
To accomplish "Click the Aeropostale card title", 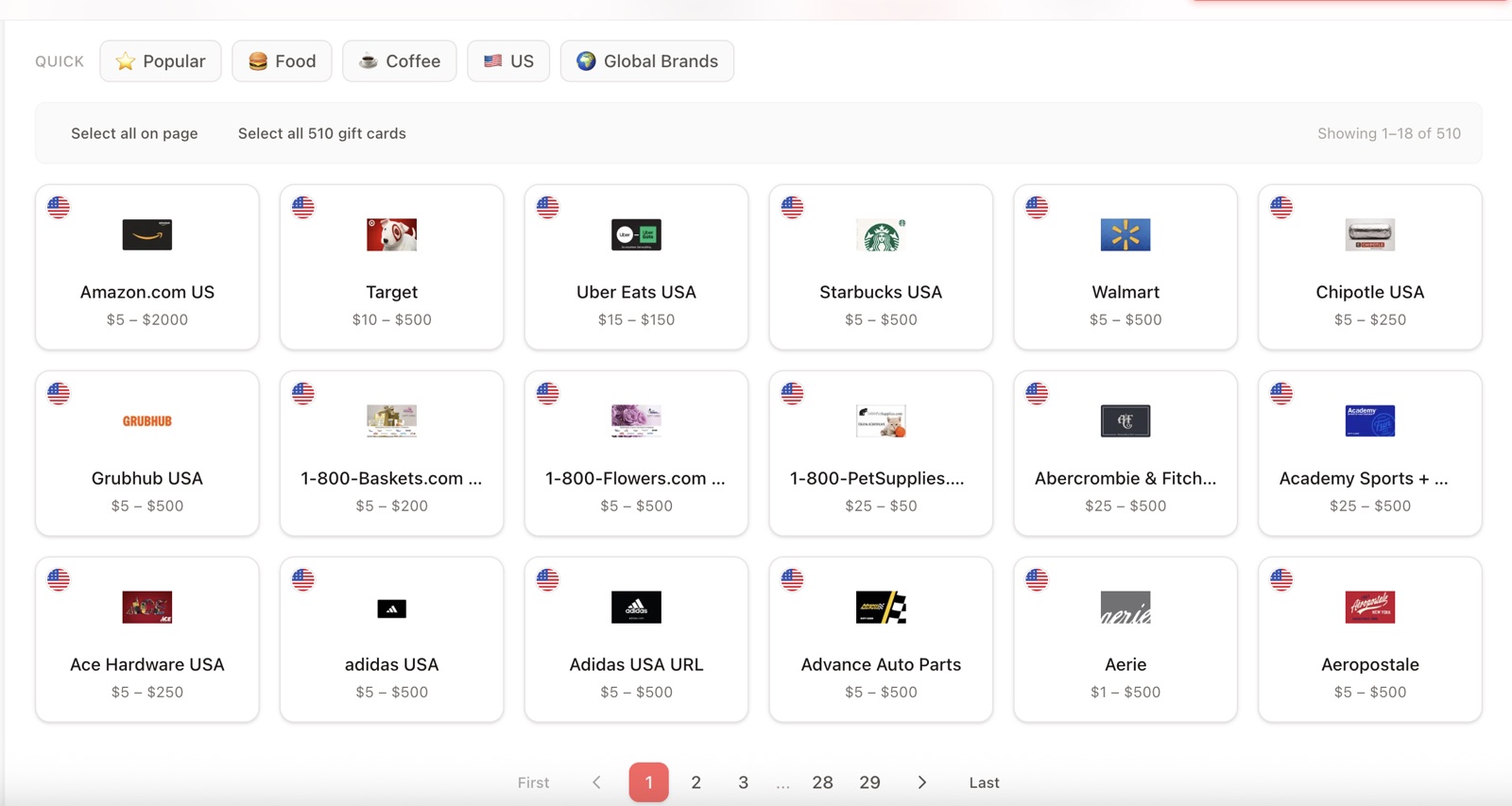I will pos(1370,664).
